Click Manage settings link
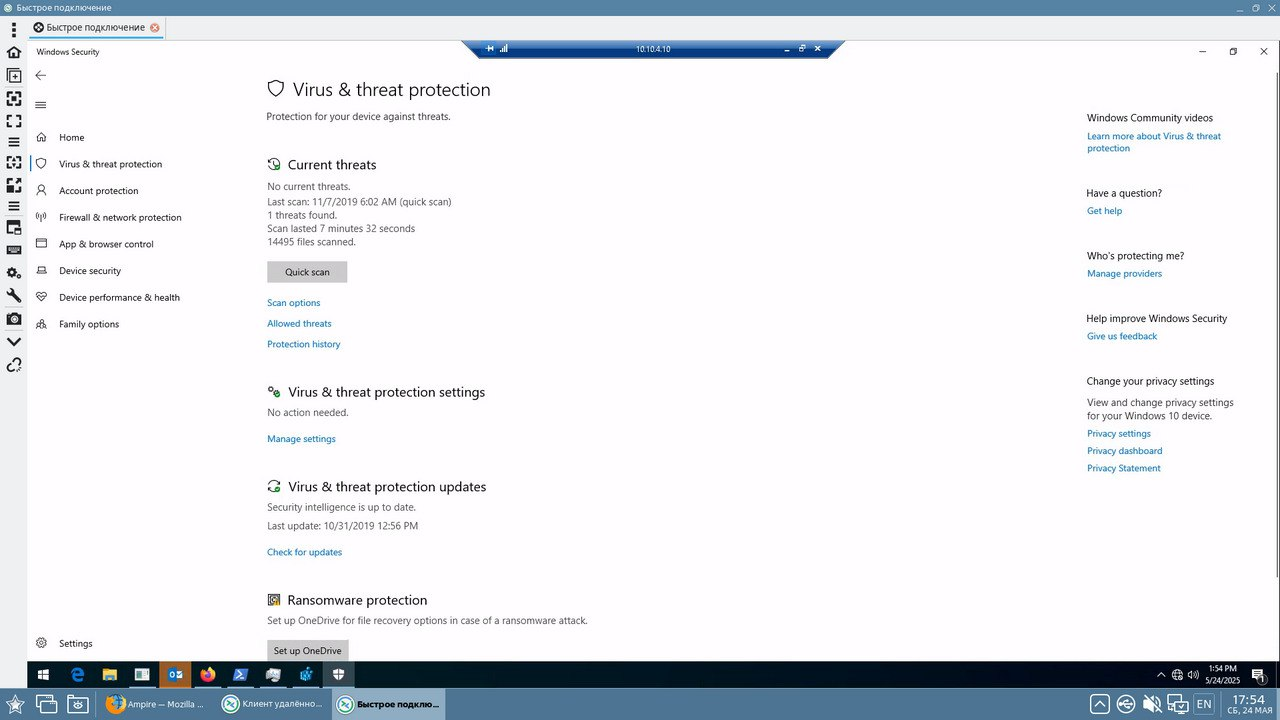Image resolution: width=1280 pixels, height=720 pixels. coord(301,439)
